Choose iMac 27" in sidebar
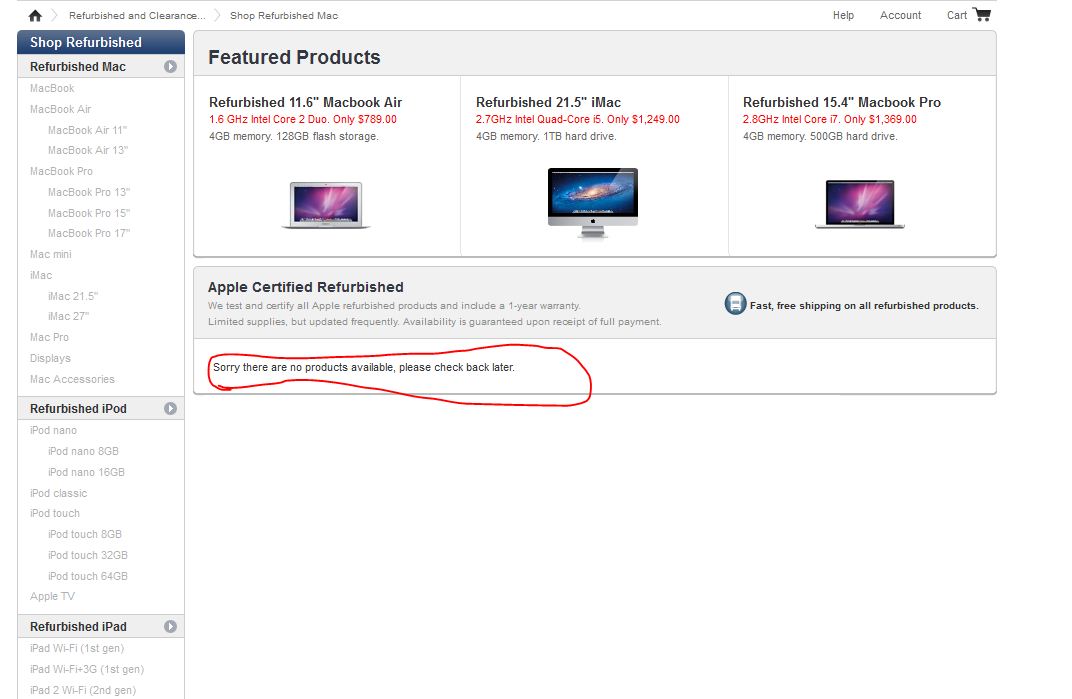Viewport: 1072px width, 699px height. coord(68,316)
